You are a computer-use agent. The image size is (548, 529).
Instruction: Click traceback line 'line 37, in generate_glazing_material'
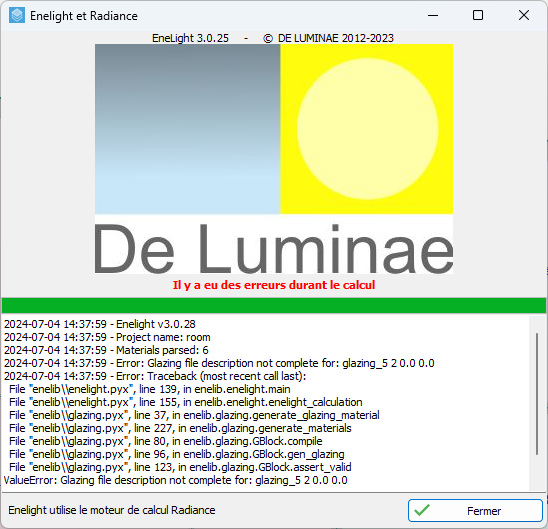pos(194,415)
